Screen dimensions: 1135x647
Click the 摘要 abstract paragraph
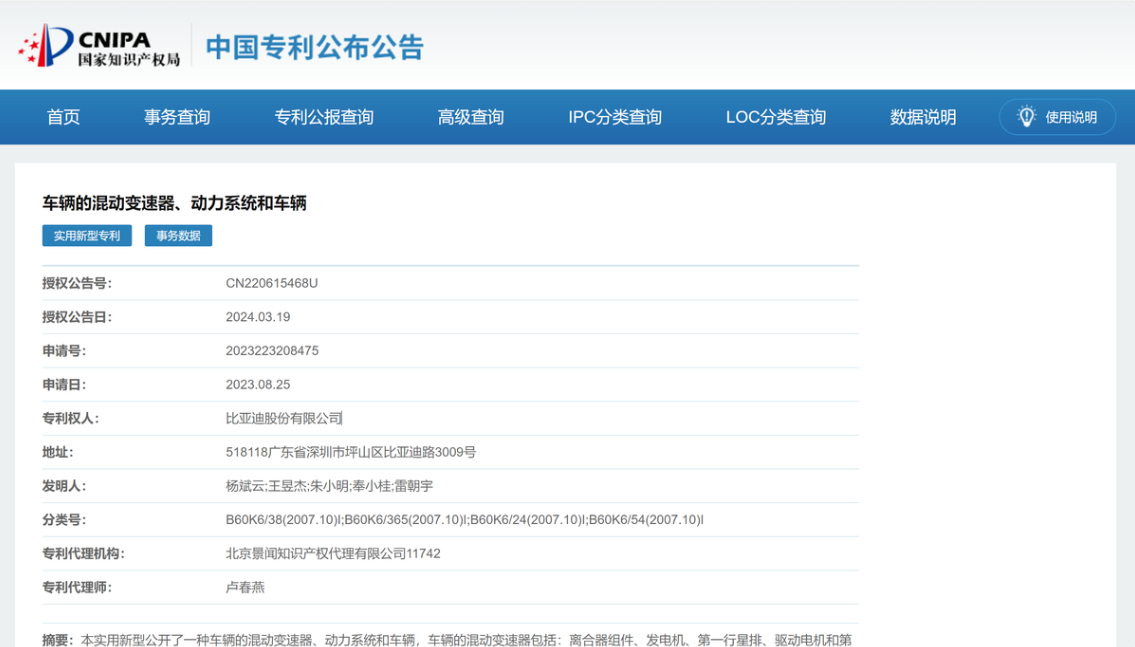click(x=450, y=639)
